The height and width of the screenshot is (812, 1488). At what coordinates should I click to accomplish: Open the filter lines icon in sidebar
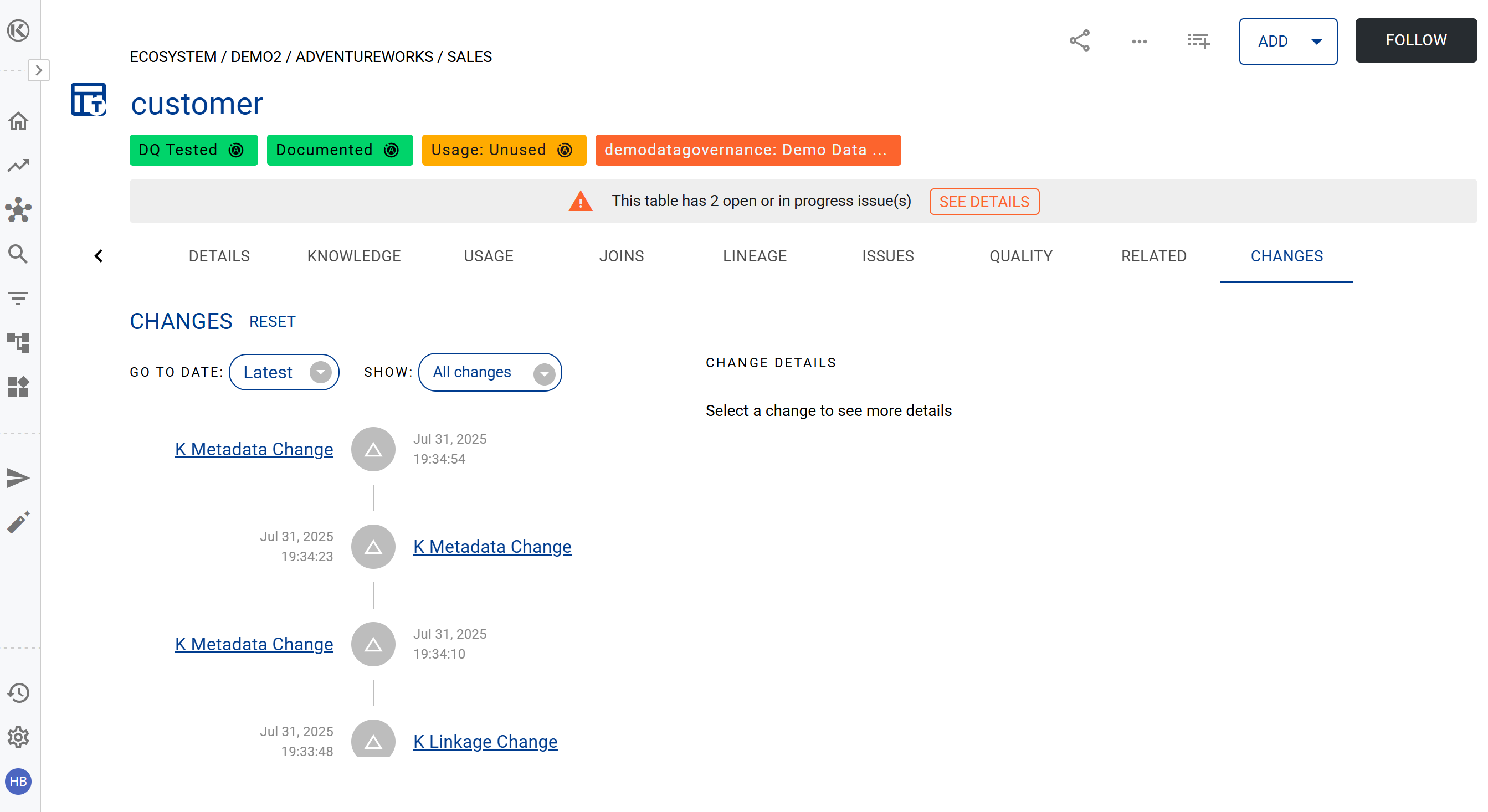tap(18, 299)
